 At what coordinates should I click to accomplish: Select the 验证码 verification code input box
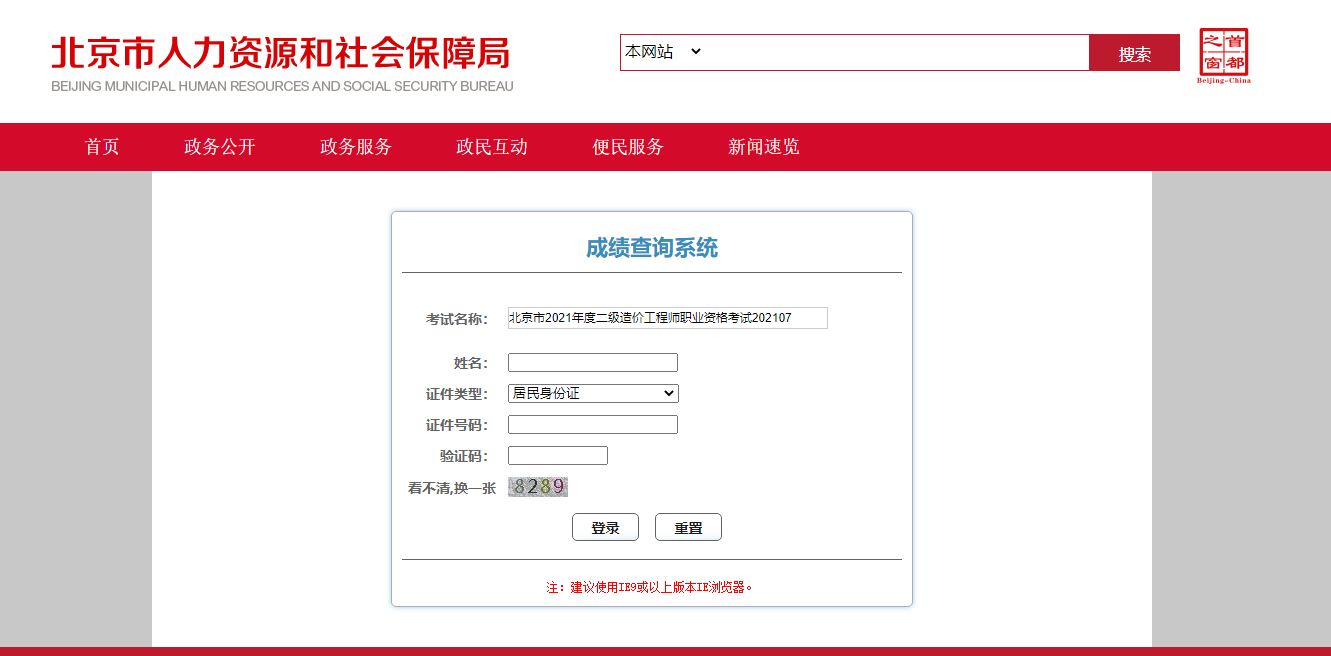point(558,456)
